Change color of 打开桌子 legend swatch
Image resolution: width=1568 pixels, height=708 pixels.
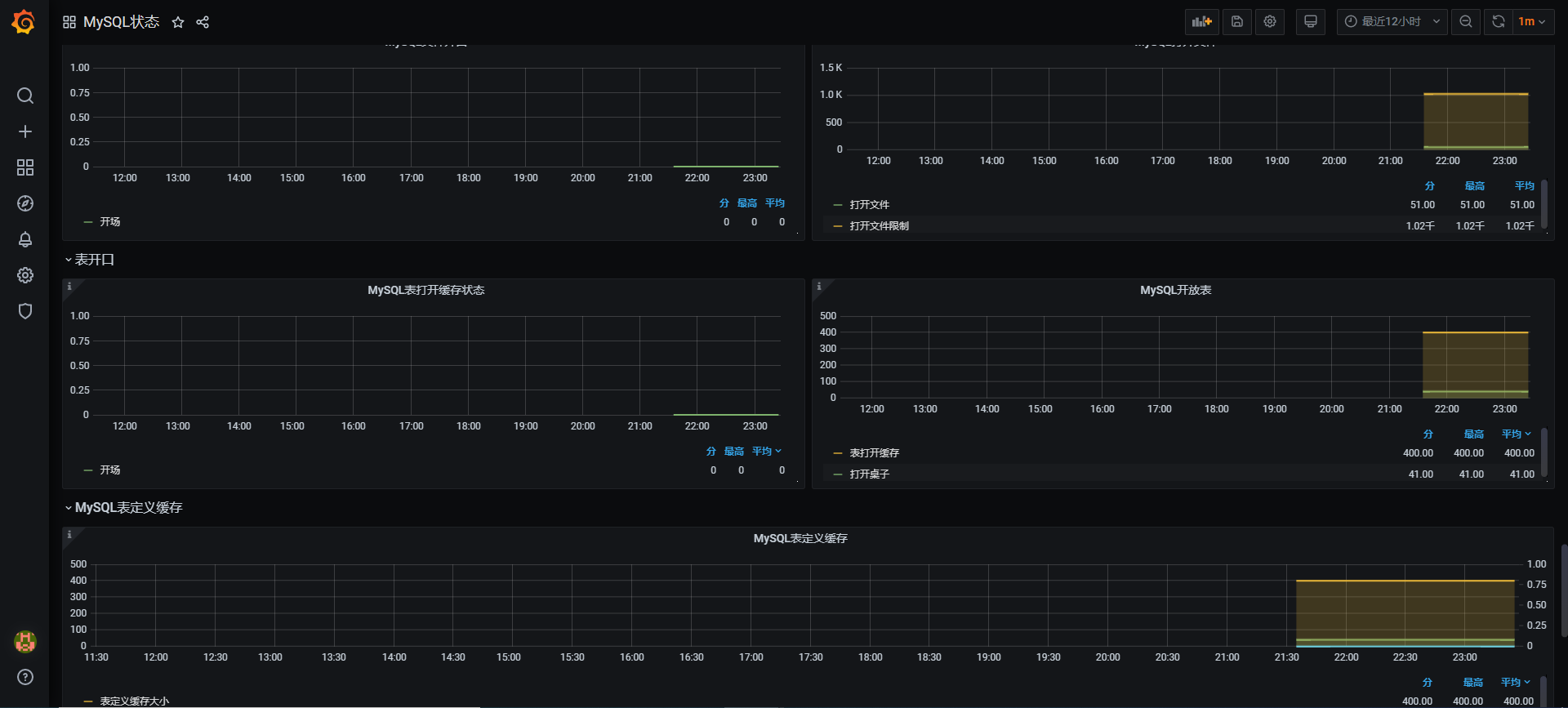[x=837, y=474]
